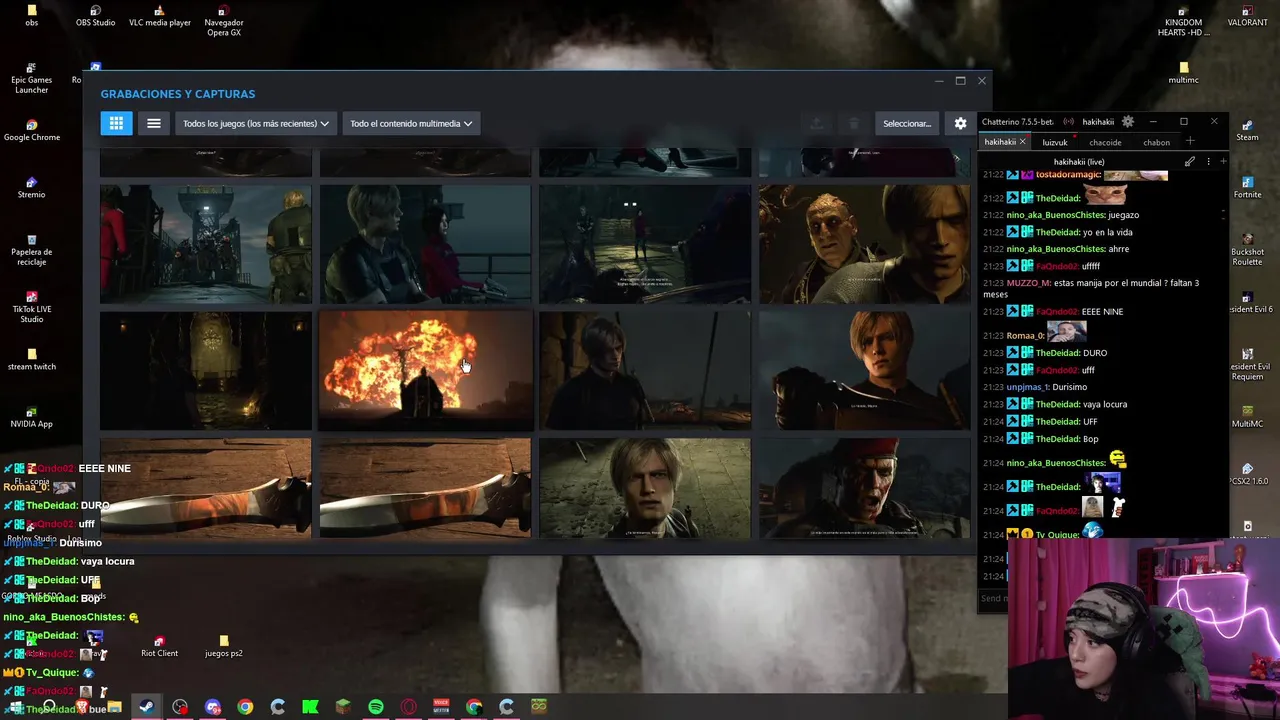Open Stremio desktop shortcut
This screenshot has width=1280, height=720.
click(x=32, y=188)
